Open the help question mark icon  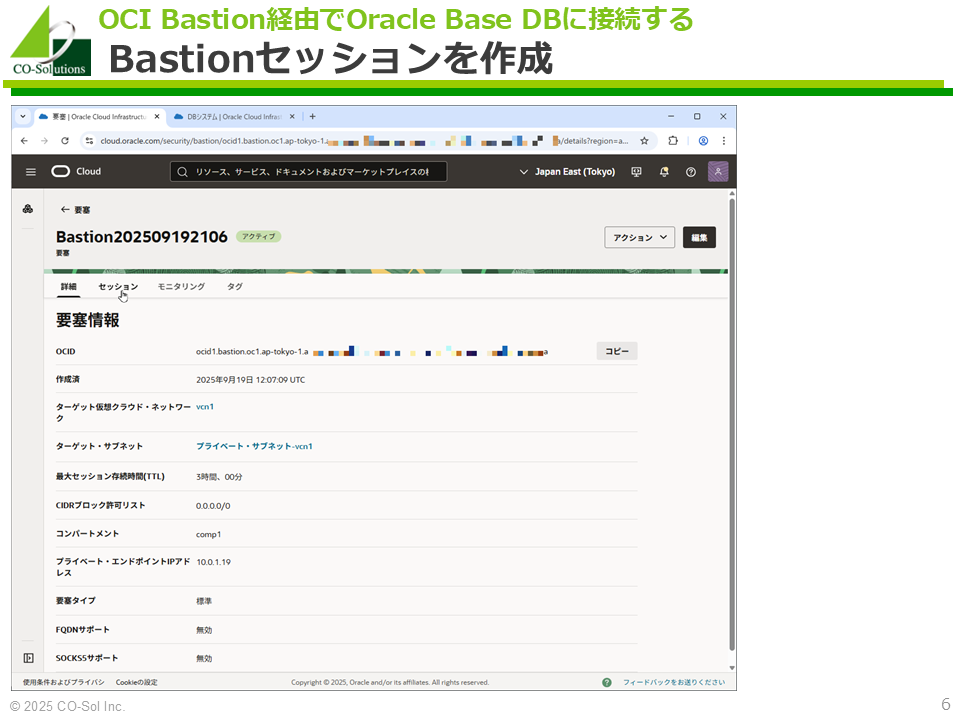click(691, 172)
